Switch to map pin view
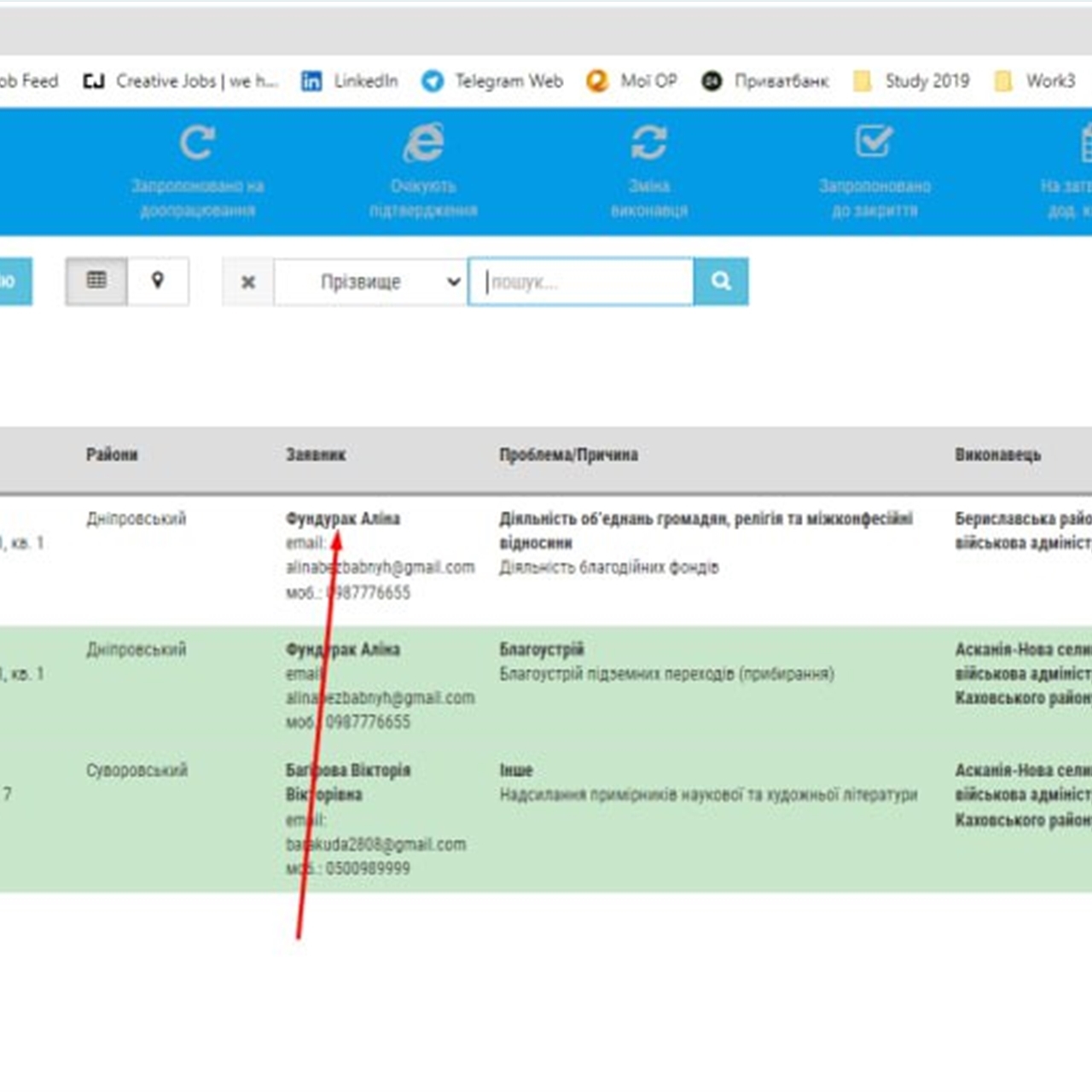 pyautogui.click(x=158, y=281)
